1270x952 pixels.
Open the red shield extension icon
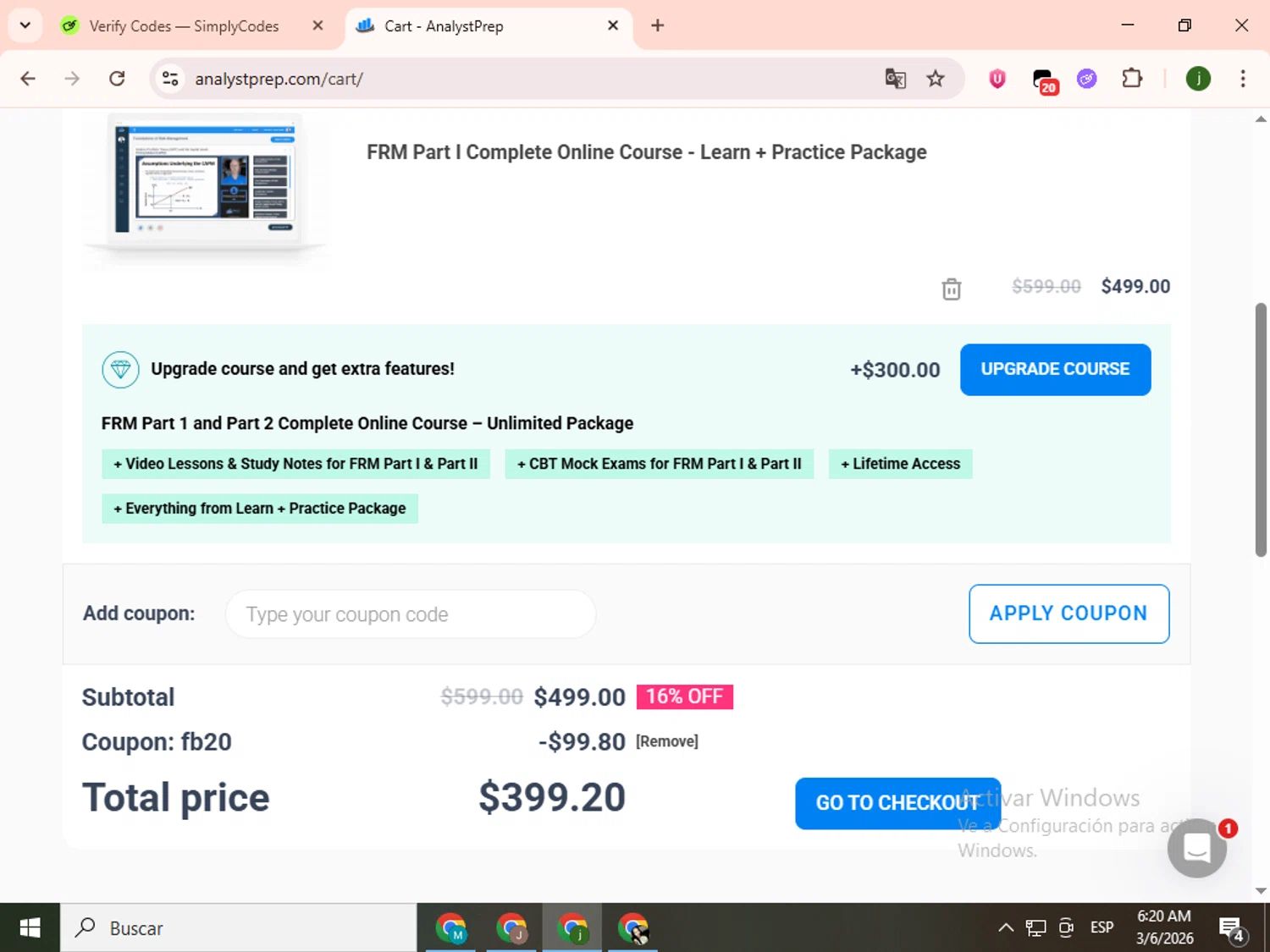tap(997, 79)
